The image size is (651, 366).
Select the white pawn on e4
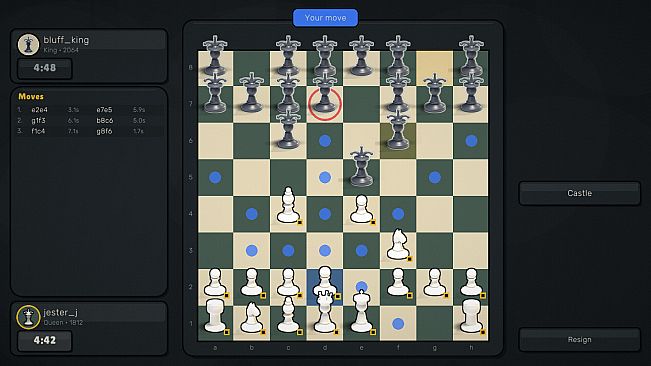click(x=361, y=210)
